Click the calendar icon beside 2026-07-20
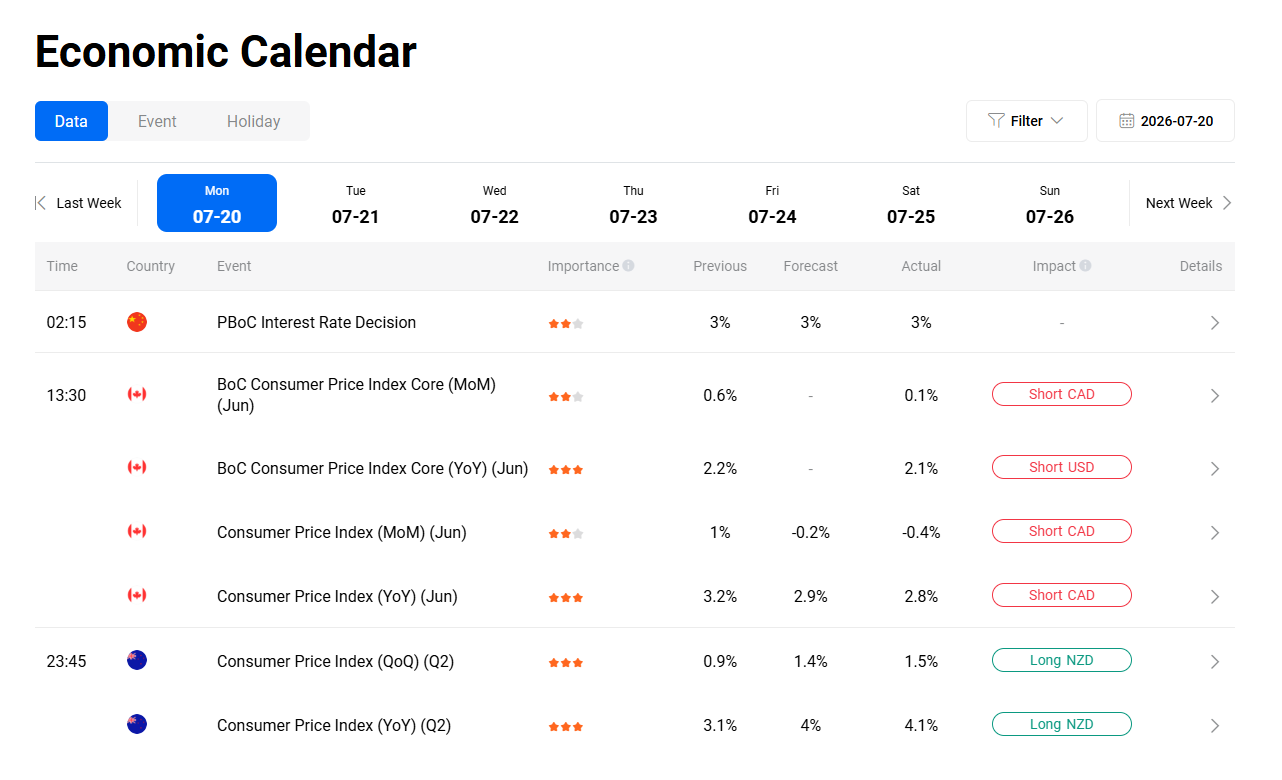The width and height of the screenshot is (1282, 780). [x=1126, y=121]
